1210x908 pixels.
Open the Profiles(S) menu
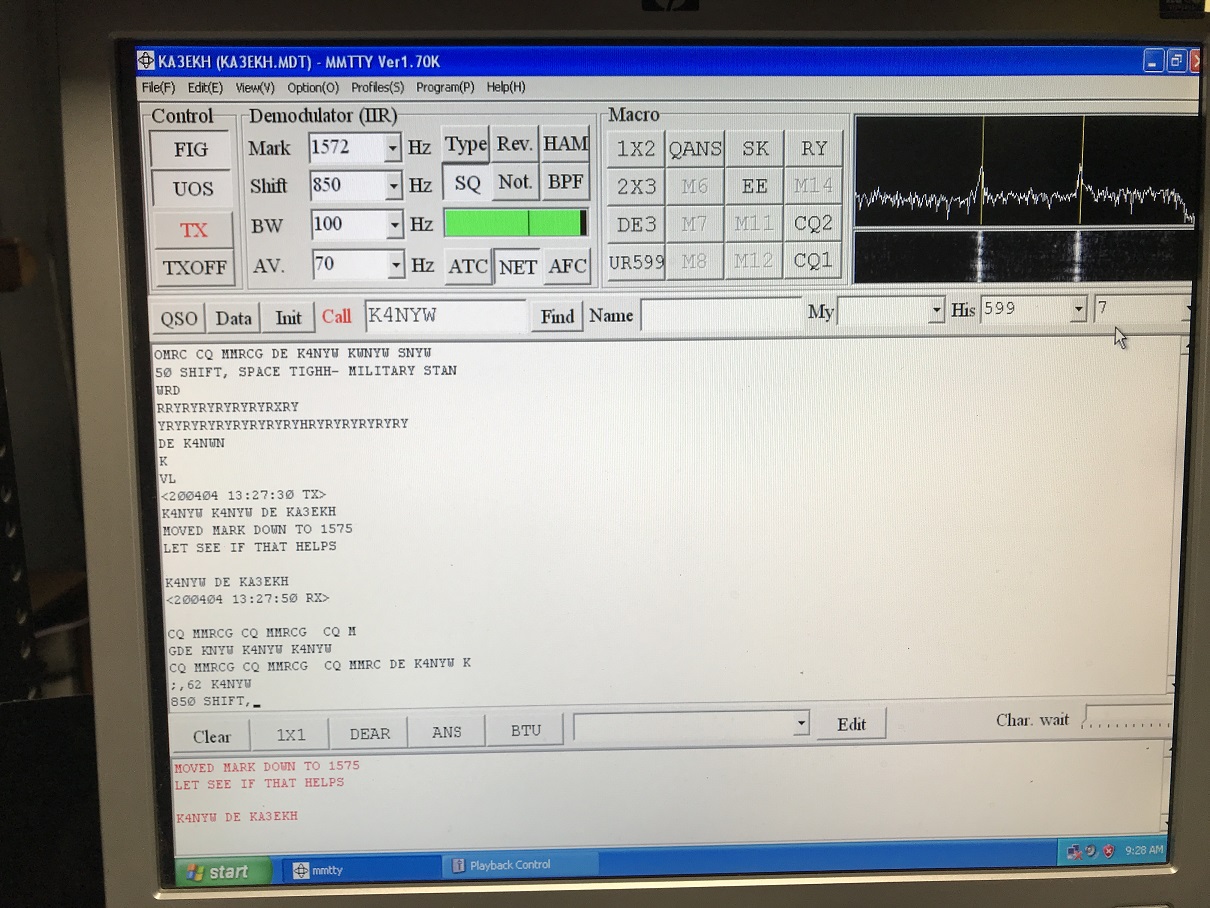[378, 87]
